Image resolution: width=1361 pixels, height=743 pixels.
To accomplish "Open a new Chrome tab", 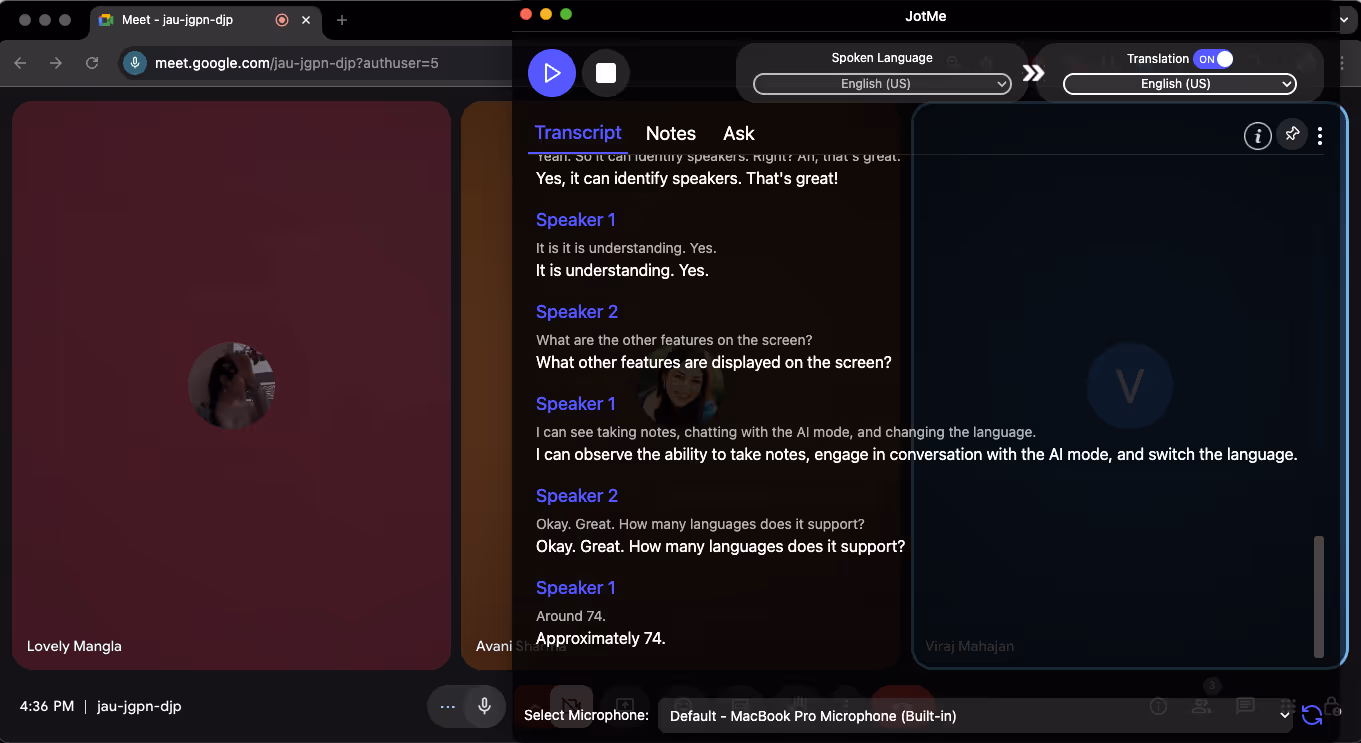I will pos(342,20).
